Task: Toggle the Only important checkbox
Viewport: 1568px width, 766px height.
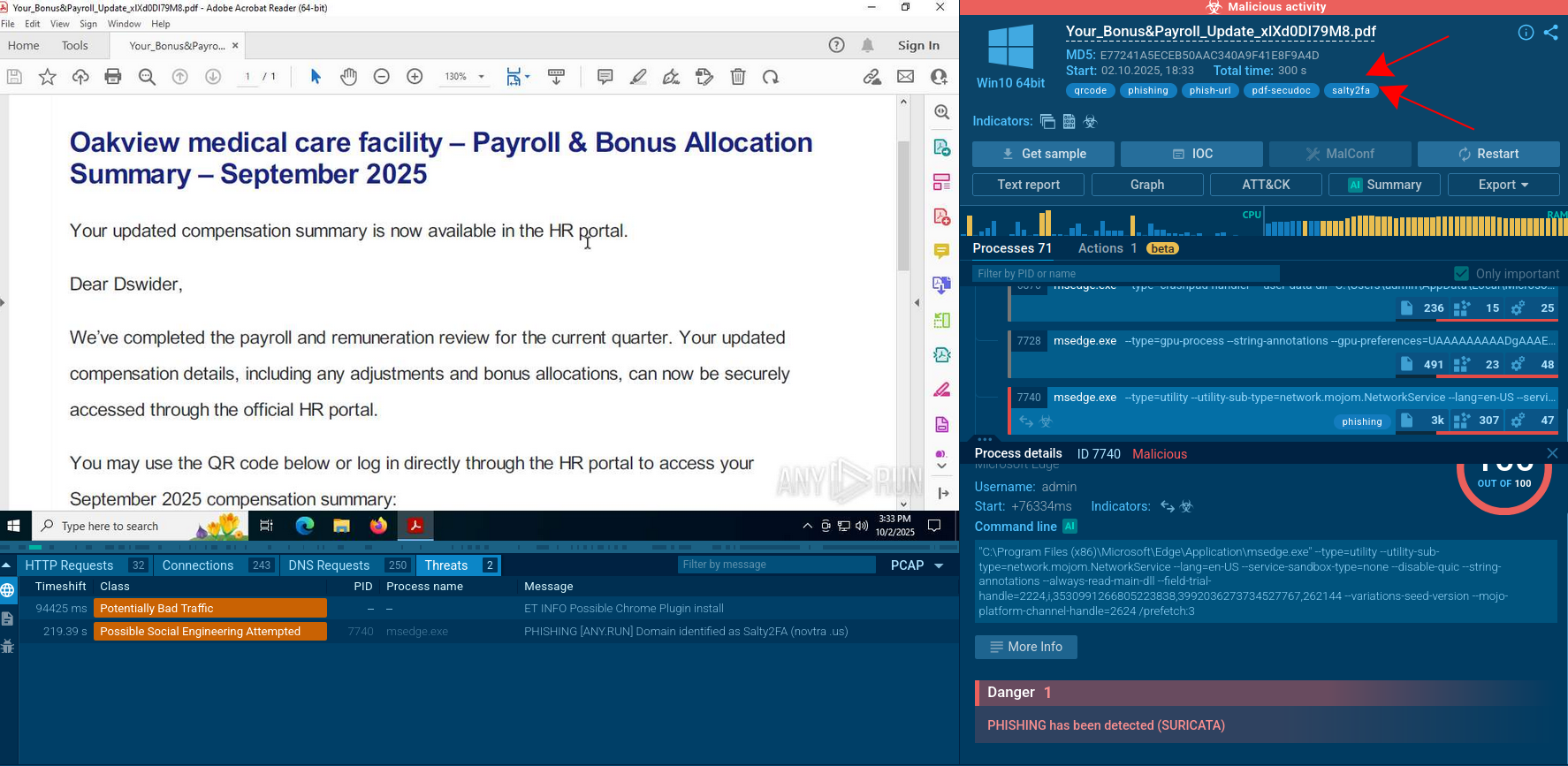Action: (x=1461, y=274)
